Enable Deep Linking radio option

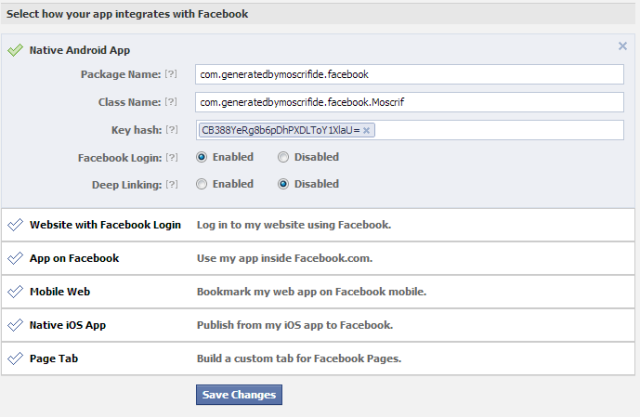click(202, 184)
